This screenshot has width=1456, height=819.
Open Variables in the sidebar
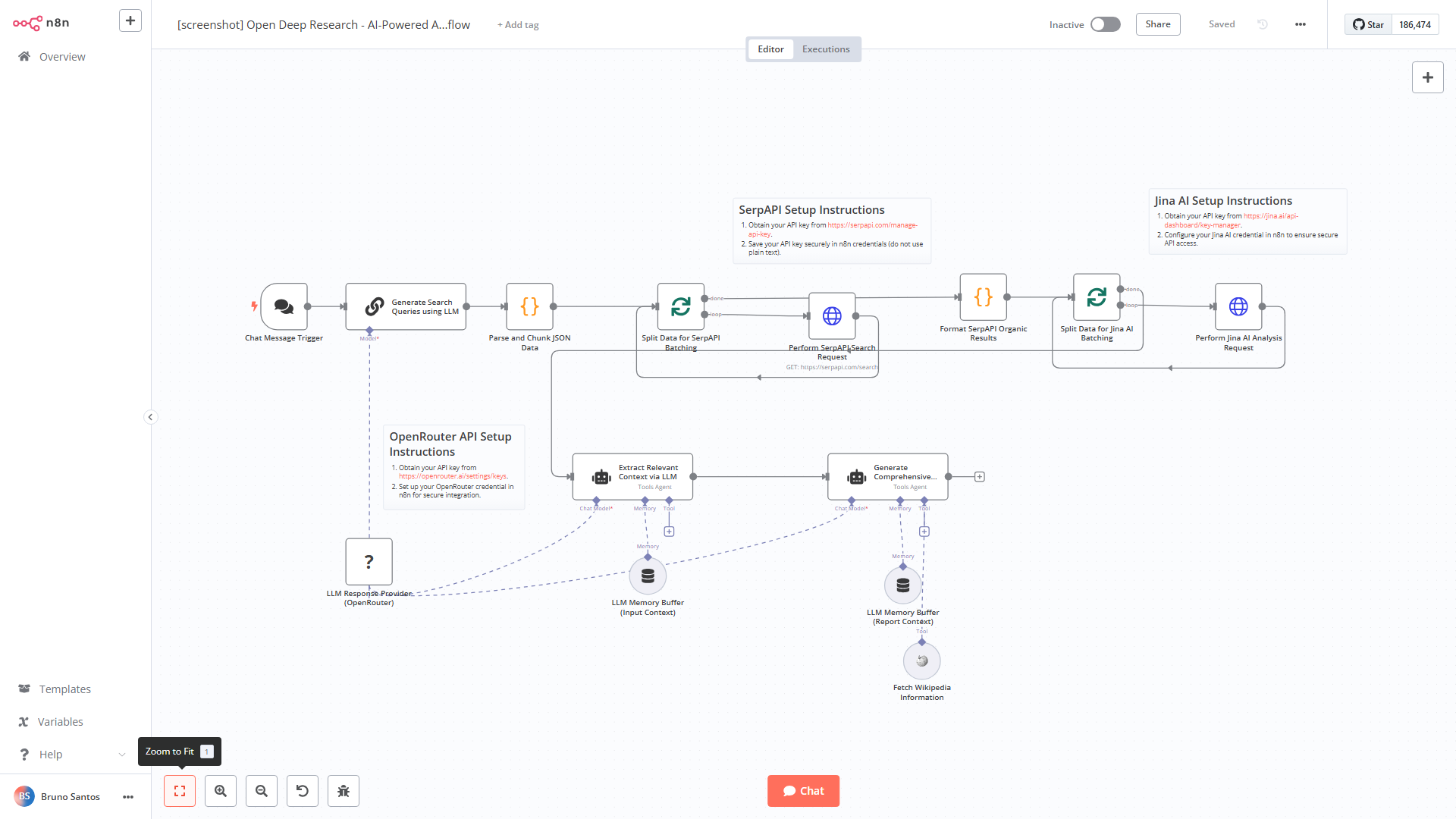pos(61,722)
